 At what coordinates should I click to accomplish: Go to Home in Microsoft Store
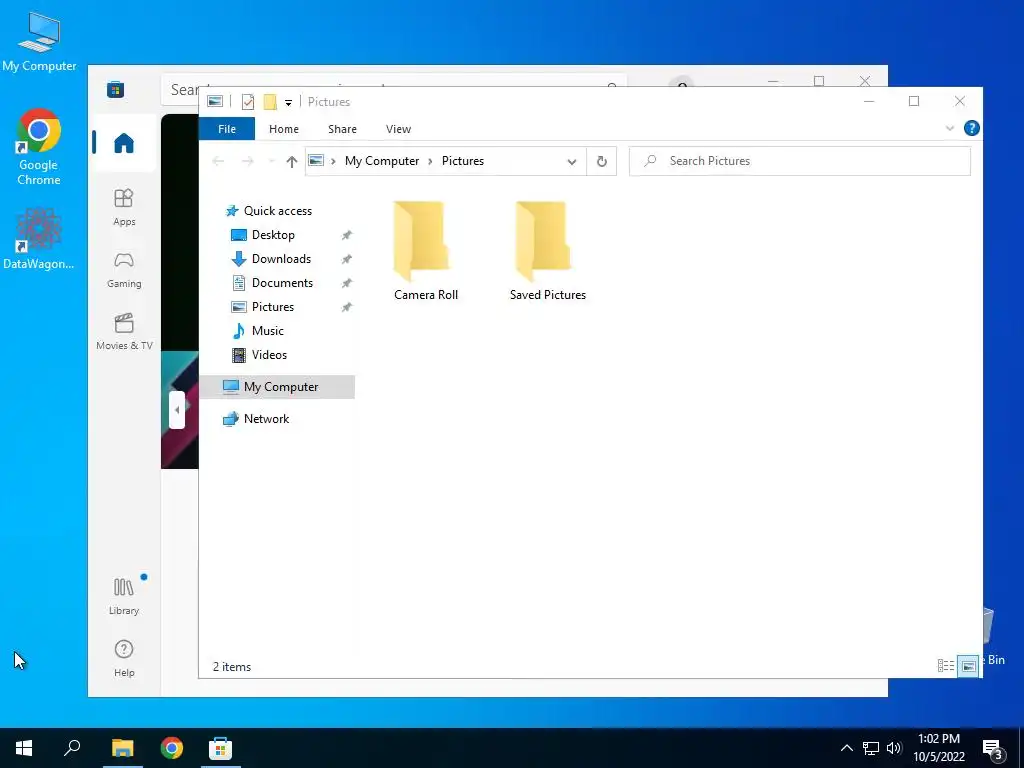[124, 143]
